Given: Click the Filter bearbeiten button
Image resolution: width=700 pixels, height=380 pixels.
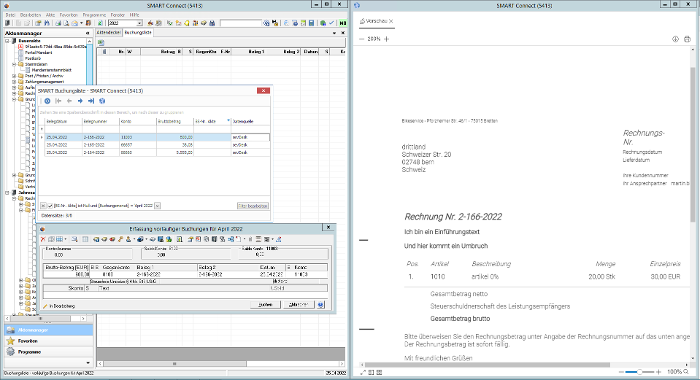Looking at the screenshot, I should point(253,206).
